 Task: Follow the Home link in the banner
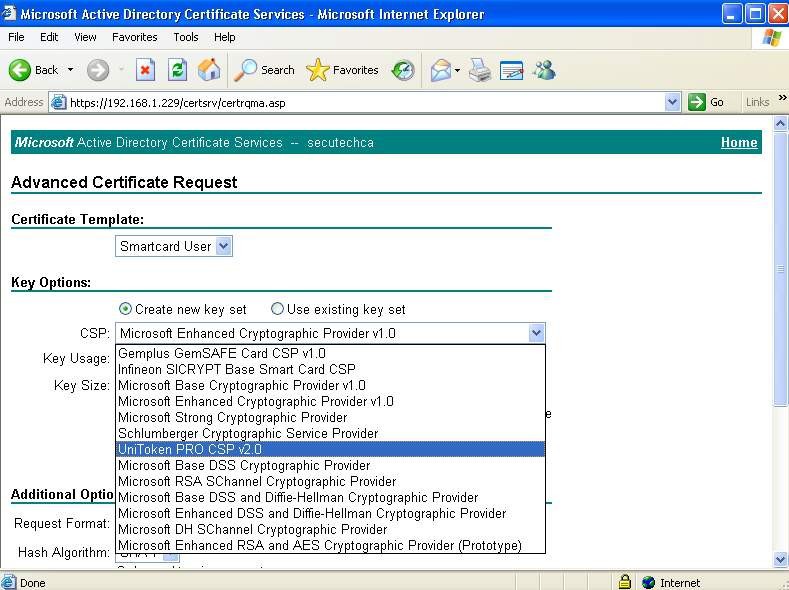point(739,142)
